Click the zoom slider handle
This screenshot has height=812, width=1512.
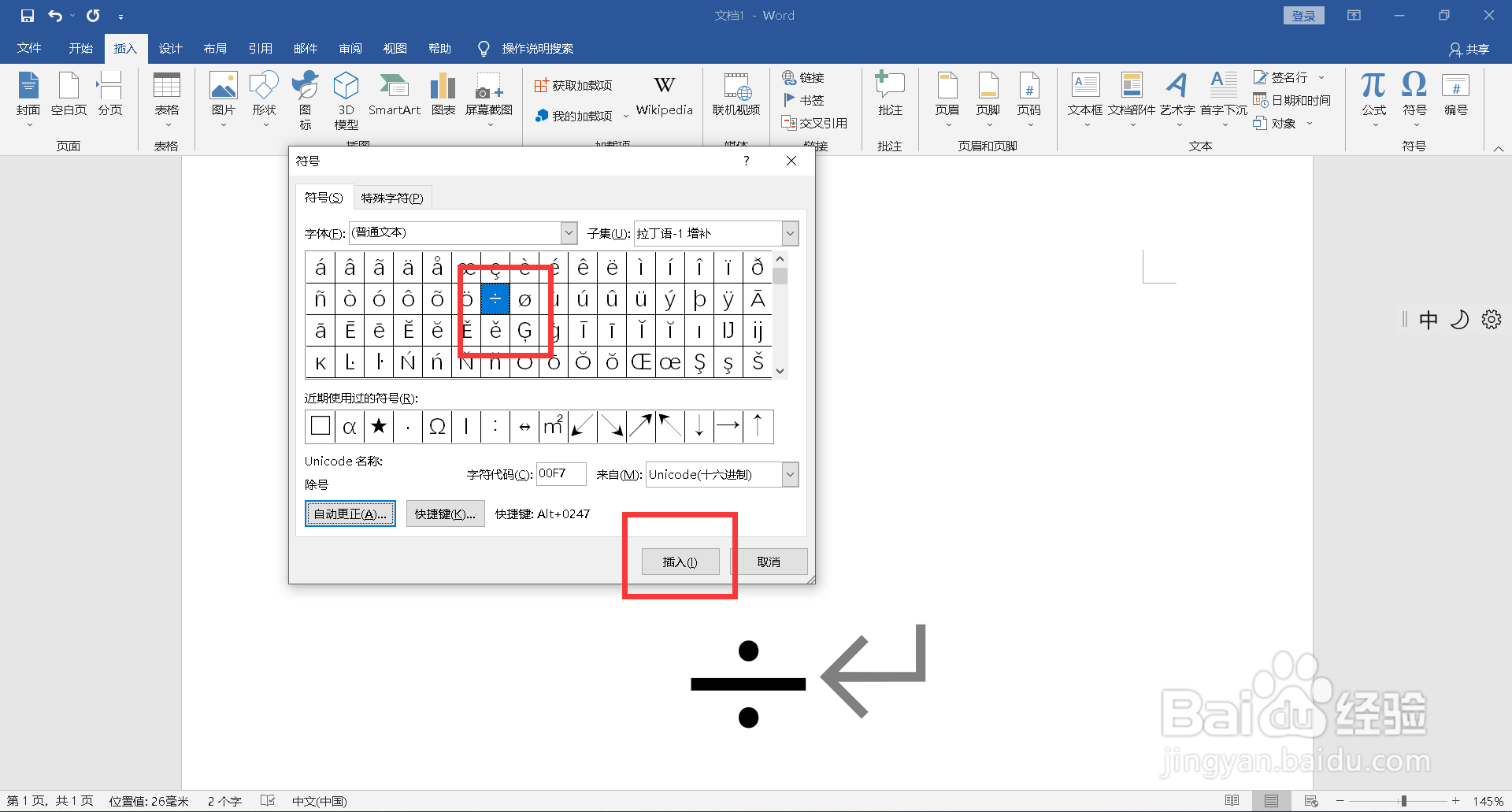point(1403,801)
